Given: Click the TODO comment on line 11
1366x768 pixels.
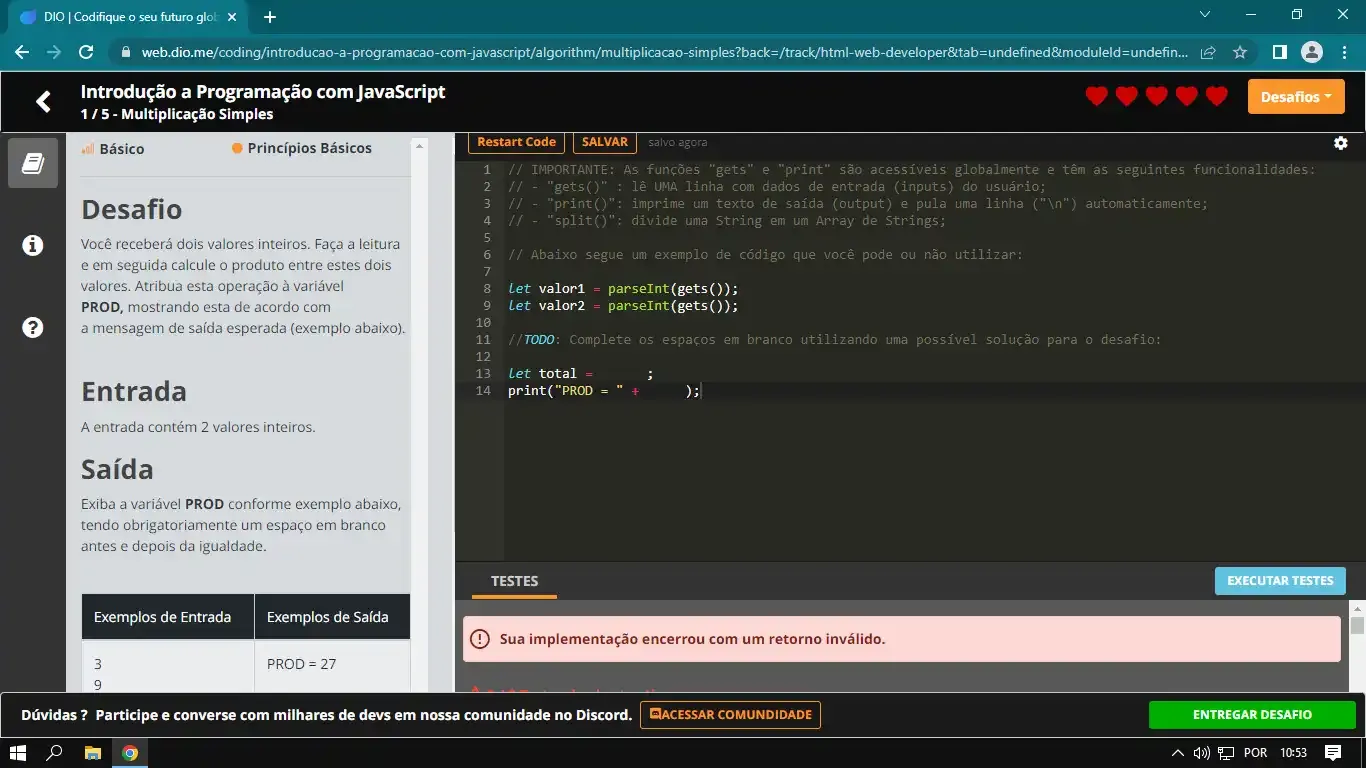Looking at the screenshot, I should 834,340.
